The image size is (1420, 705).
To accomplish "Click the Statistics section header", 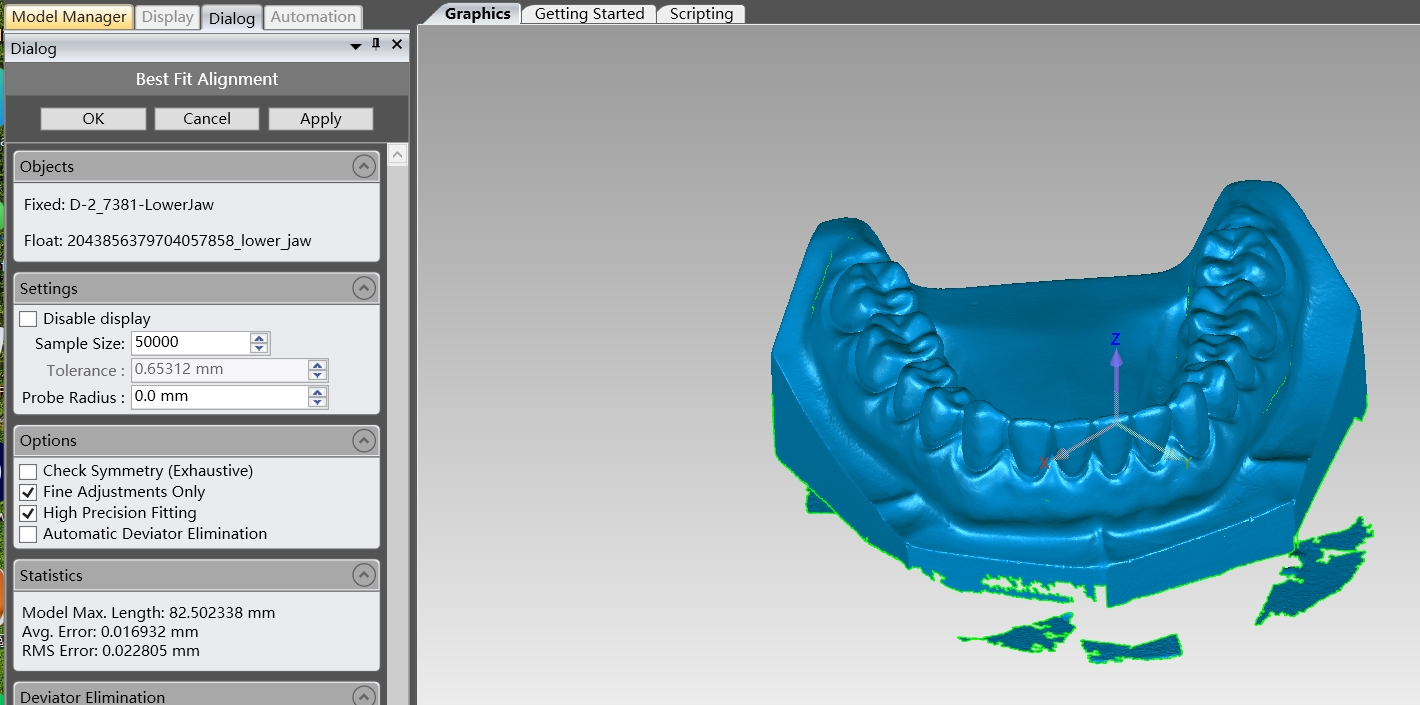I will 197,576.
